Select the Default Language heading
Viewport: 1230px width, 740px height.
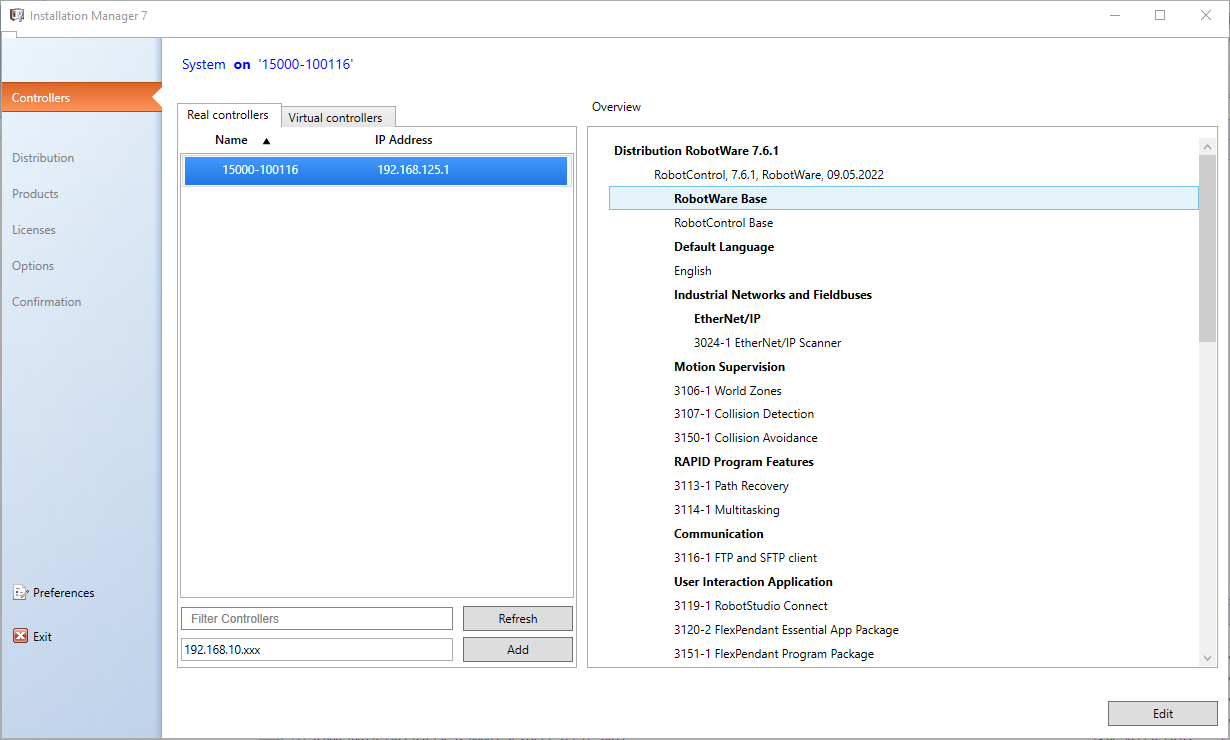click(724, 247)
